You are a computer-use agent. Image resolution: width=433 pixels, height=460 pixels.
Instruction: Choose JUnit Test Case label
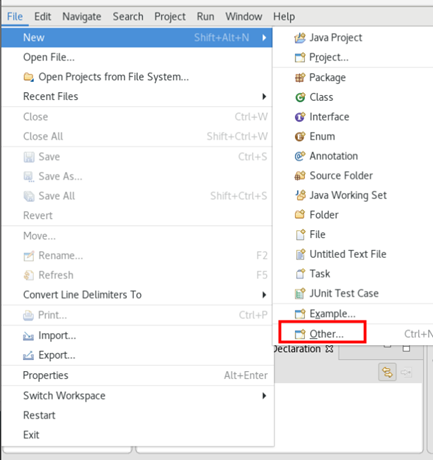344,293
